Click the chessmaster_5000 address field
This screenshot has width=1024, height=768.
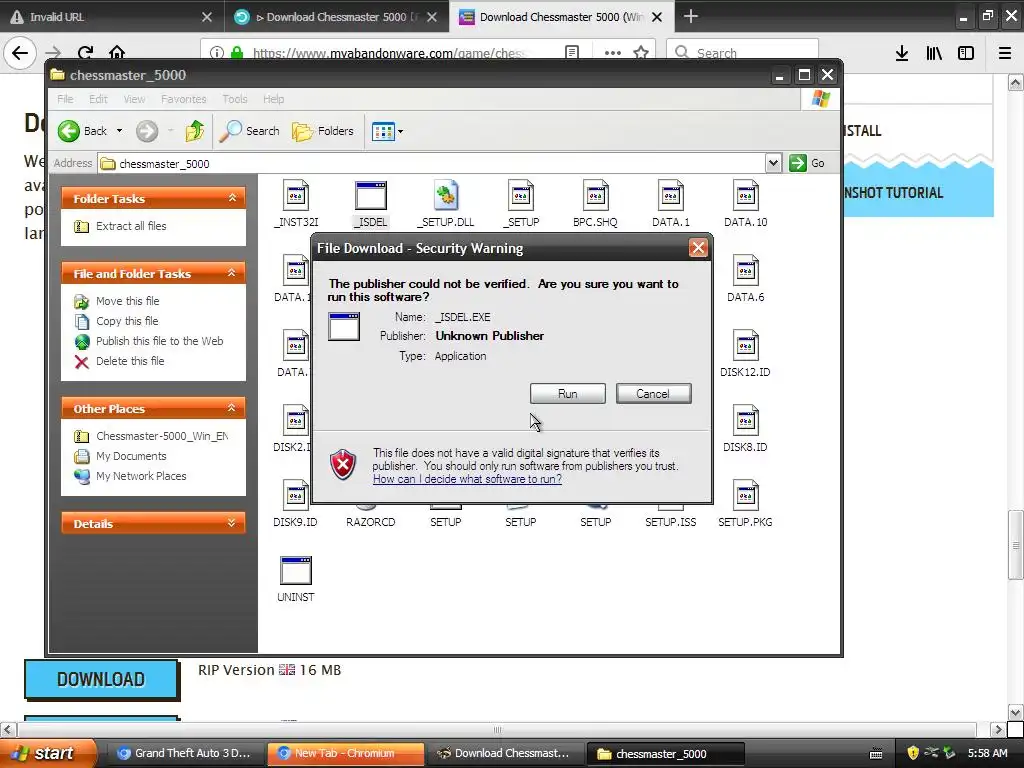431,163
